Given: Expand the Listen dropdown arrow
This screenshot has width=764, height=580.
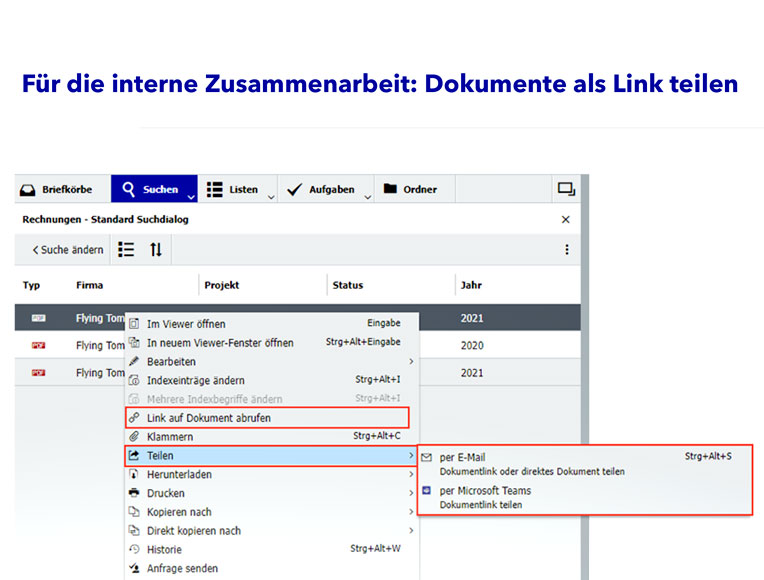Looking at the screenshot, I should tap(271, 197).
